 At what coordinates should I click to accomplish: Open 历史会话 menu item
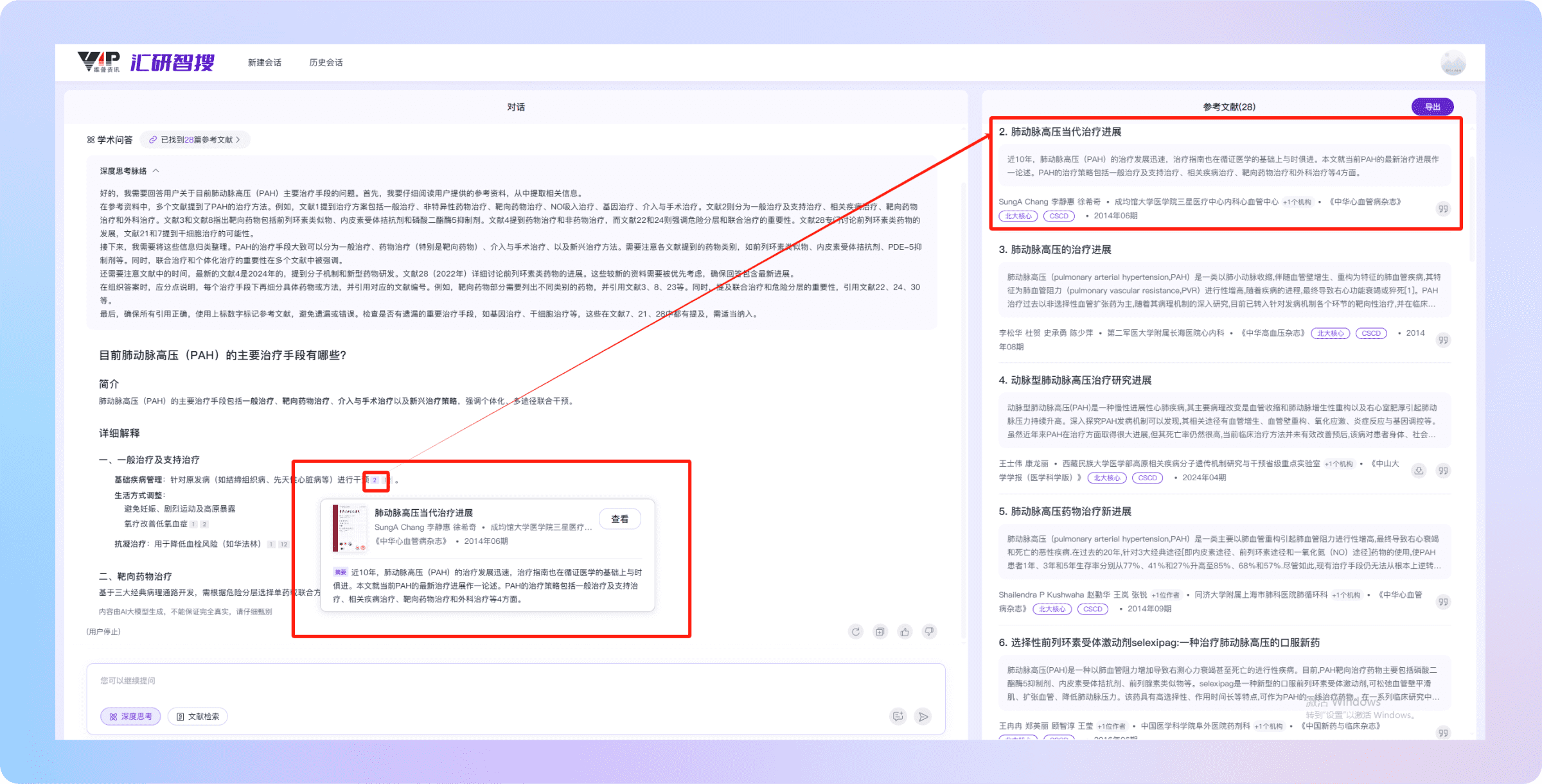tap(326, 63)
